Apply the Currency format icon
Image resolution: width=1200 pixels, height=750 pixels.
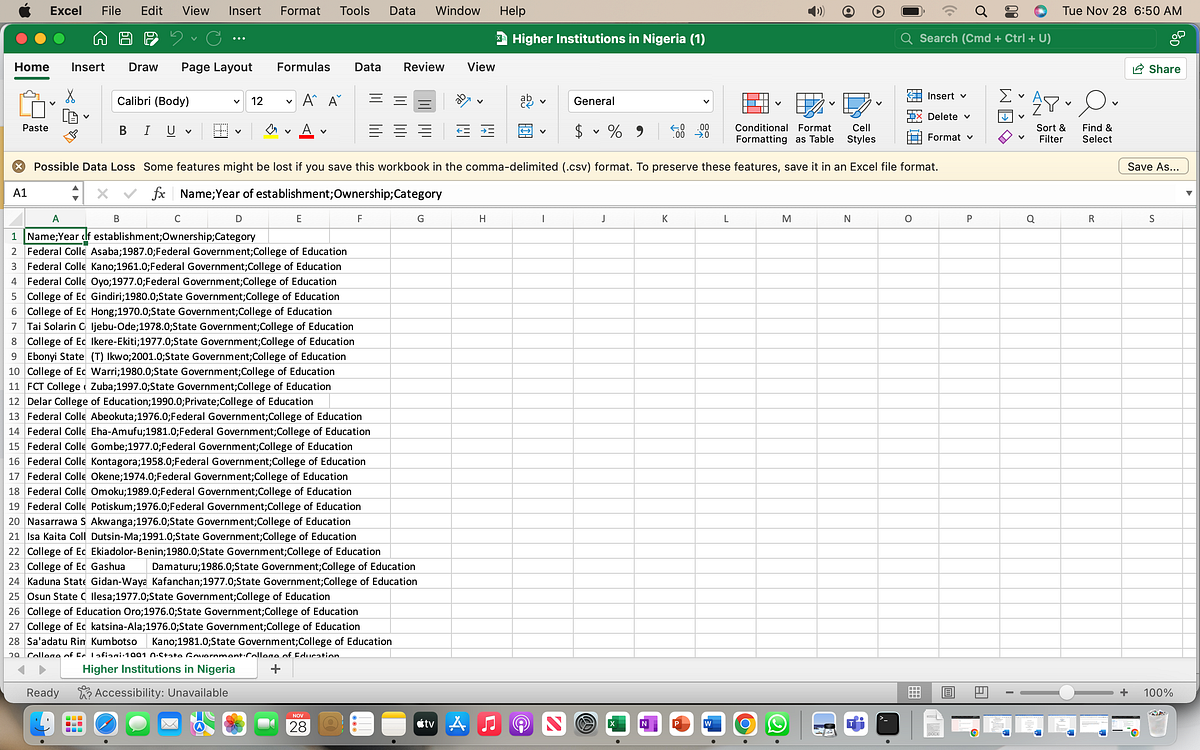(580, 131)
